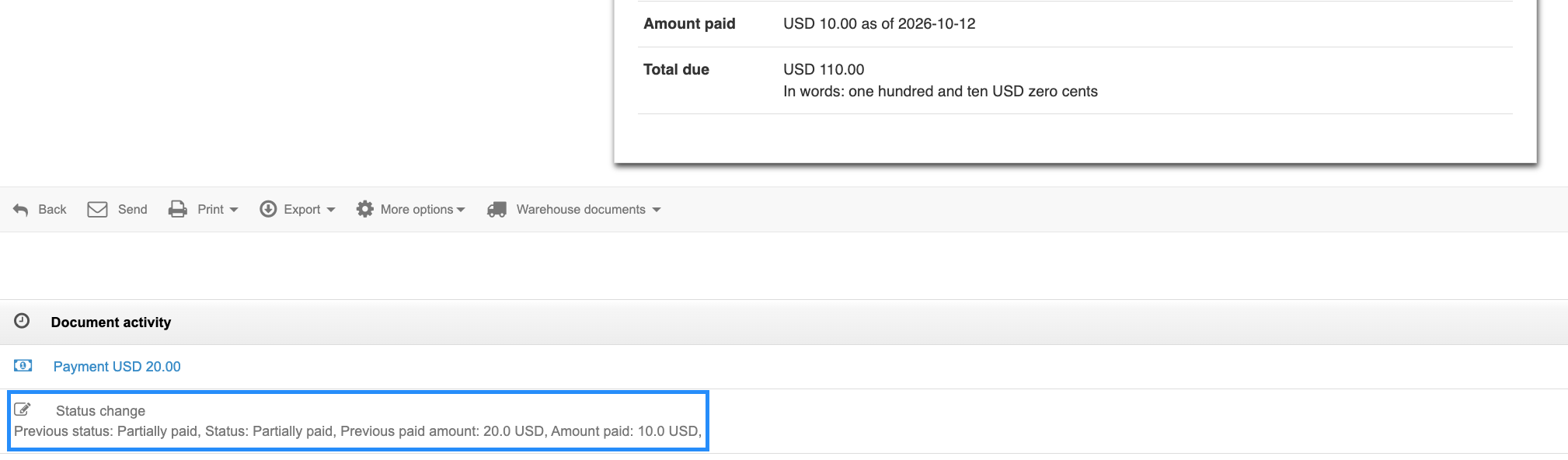Click the Export download icon
This screenshot has width=1568, height=460.
point(268,209)
